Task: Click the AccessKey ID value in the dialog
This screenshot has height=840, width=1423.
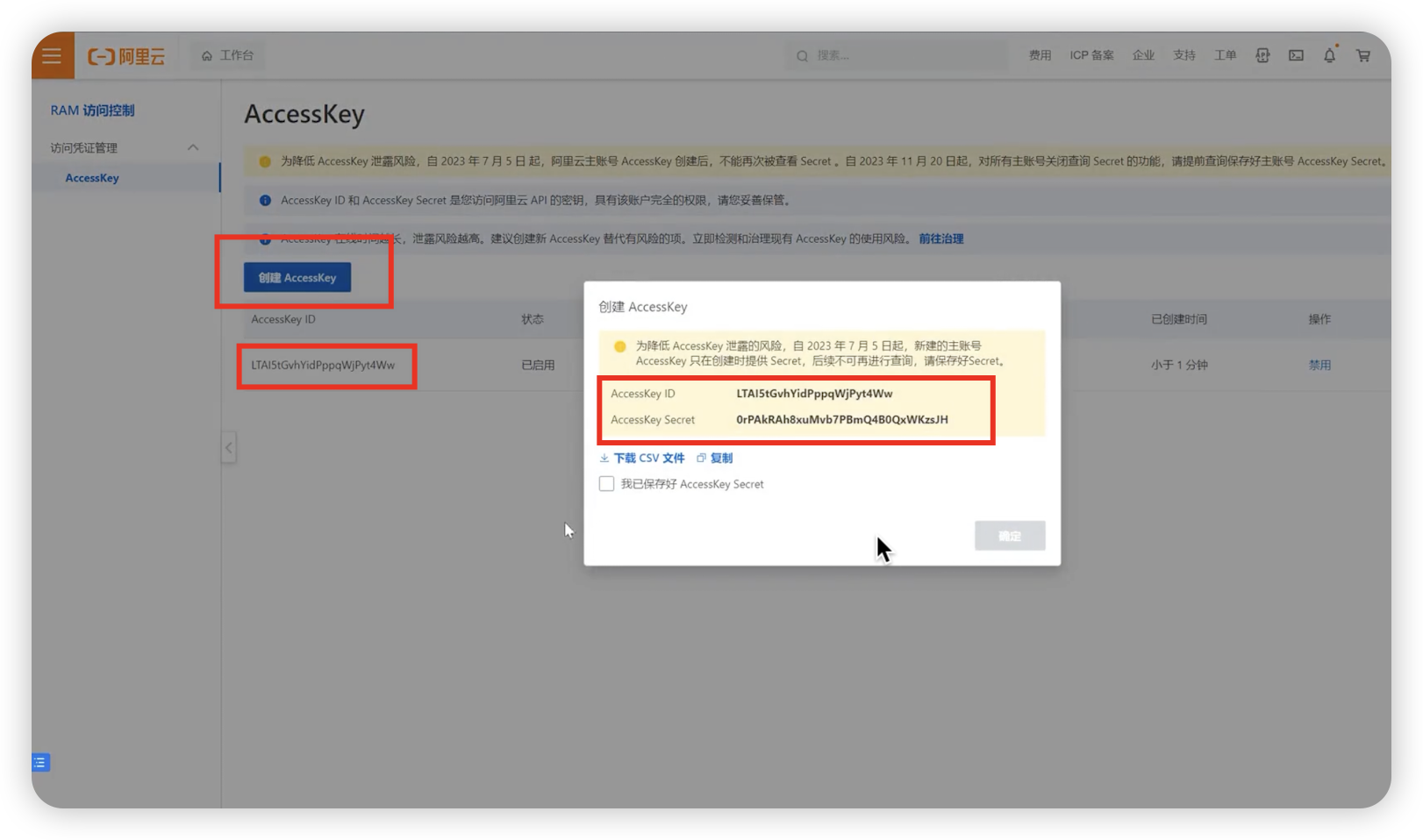Action: coord(814,394)
